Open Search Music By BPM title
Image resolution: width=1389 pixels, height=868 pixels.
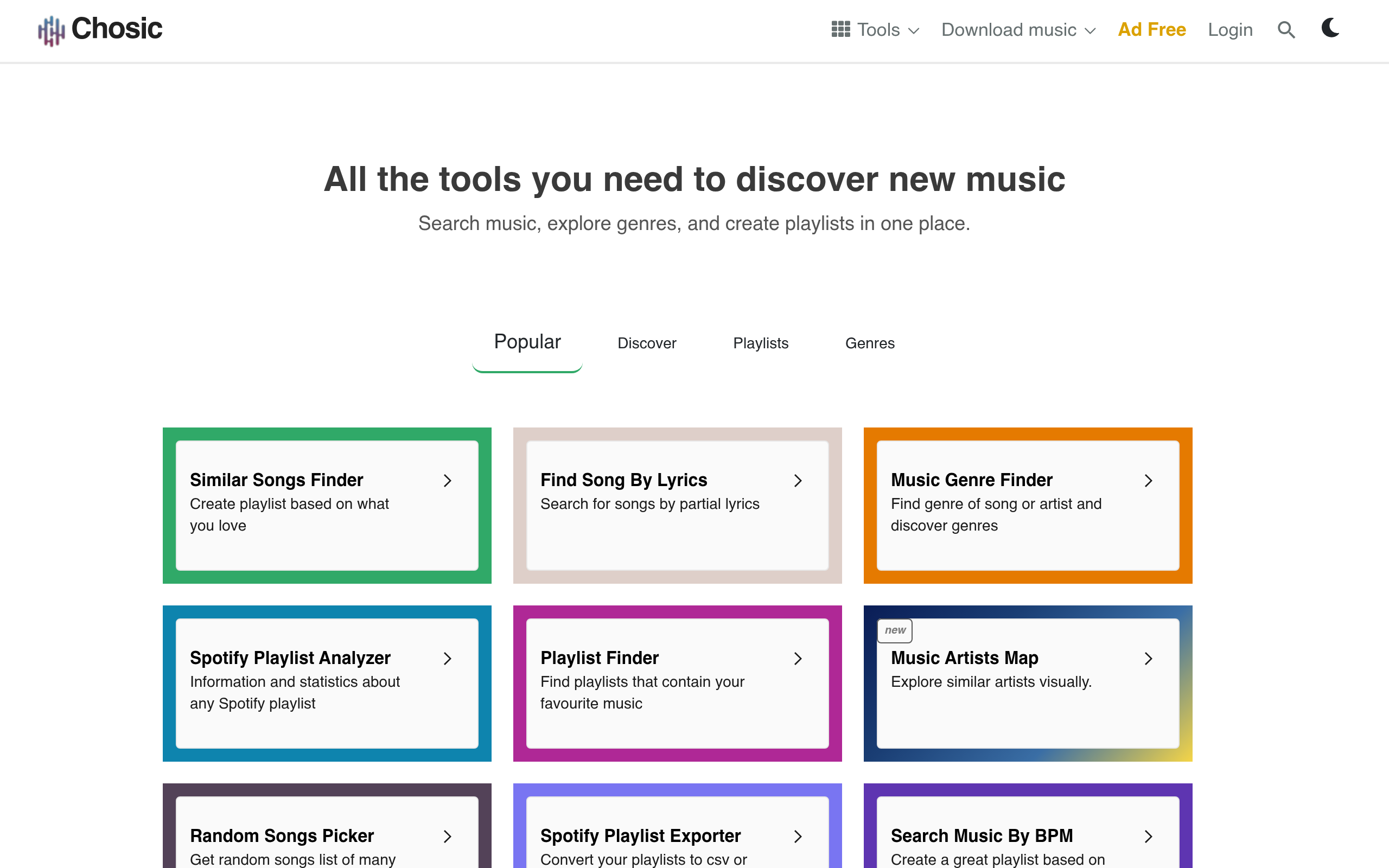(982, 836)
